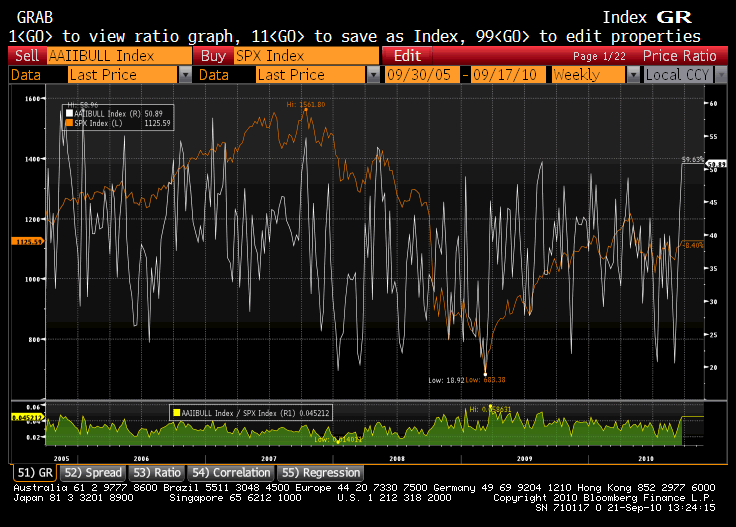The width and height of the screenshot is (736, 527).
Task: Click the Sell label button
Action: 27,56
